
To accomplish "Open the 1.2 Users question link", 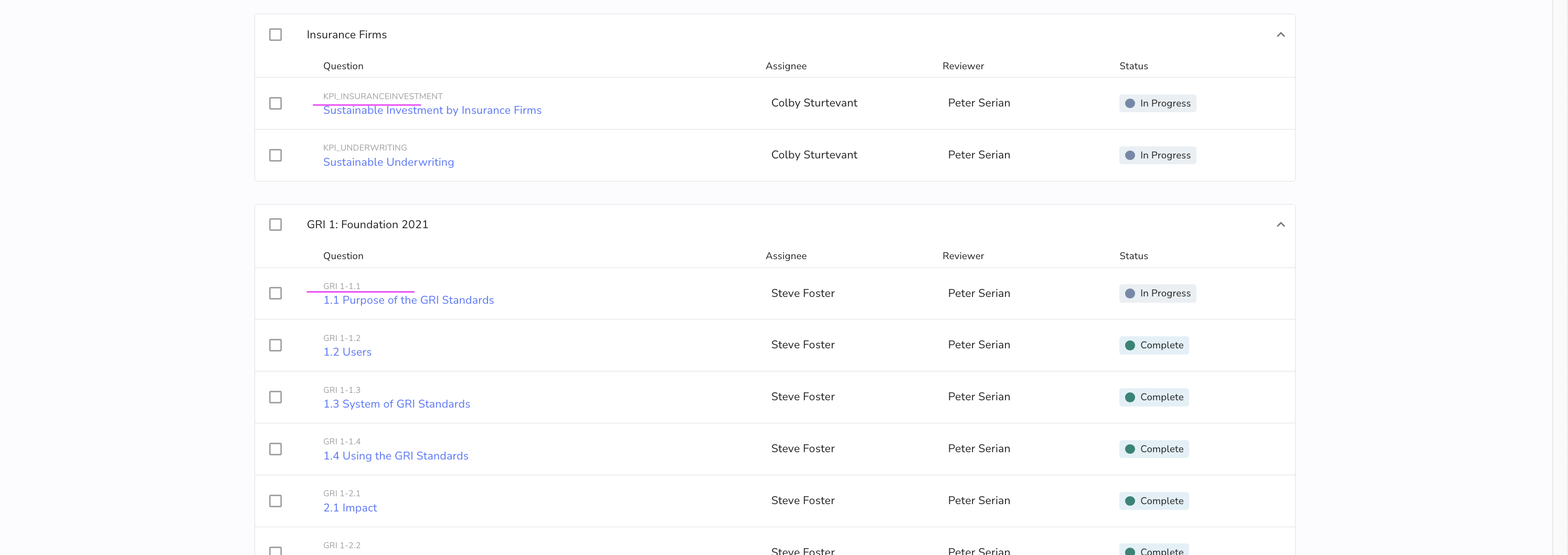I will [x=347, y=352].
